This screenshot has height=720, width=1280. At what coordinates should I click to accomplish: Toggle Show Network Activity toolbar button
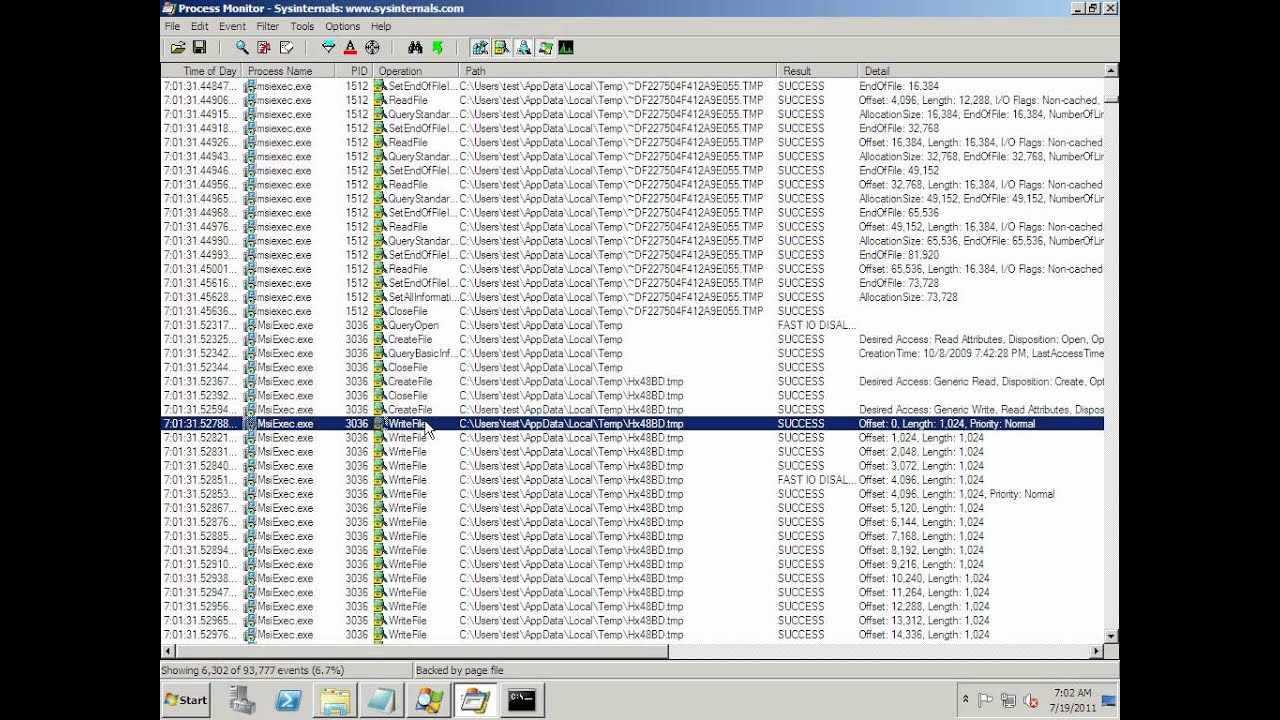click(524, 47)
